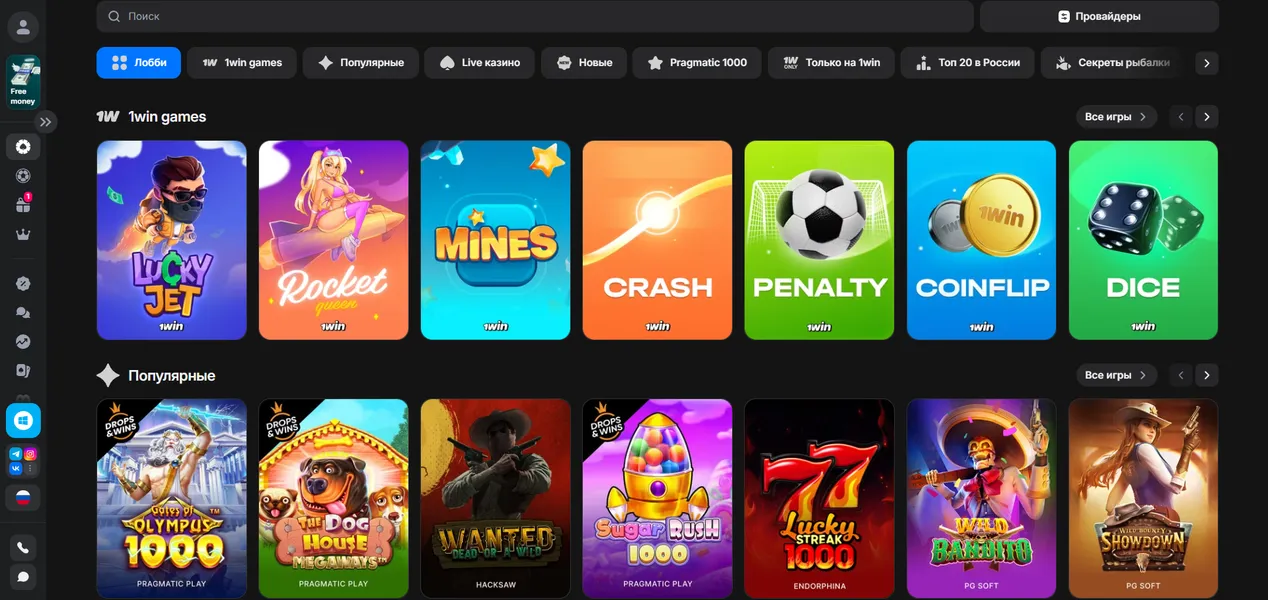The width and height of the screenshot is (1268, 600).
Task: Open Russian flag language selector
Action: pos(23,497)
